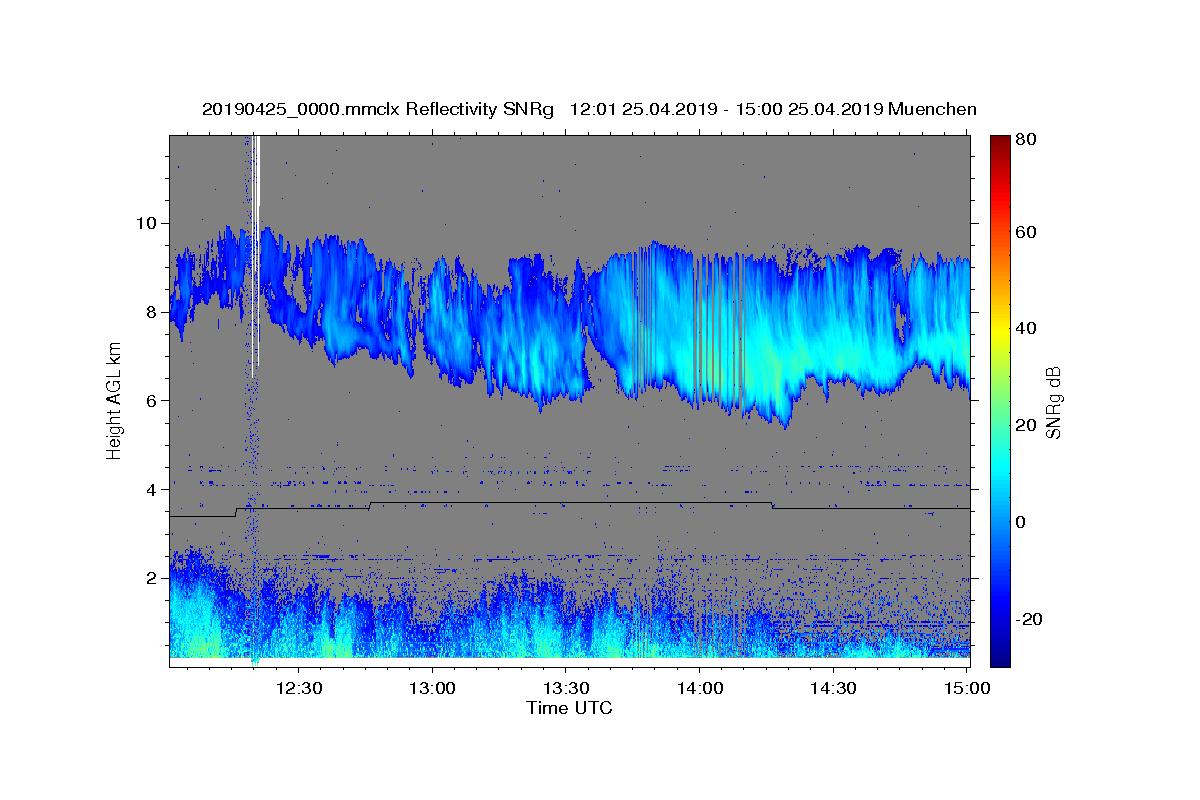Click the 14:30 time tick label

(833, 688)
